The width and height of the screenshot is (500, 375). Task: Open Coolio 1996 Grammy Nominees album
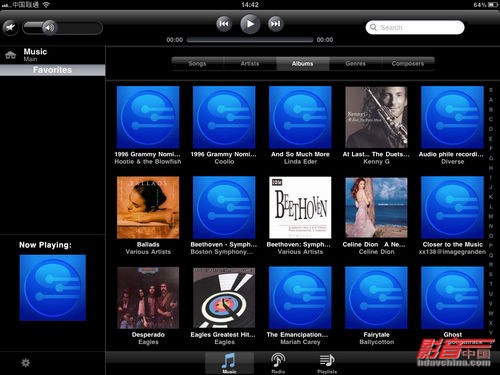coord(224,117)
